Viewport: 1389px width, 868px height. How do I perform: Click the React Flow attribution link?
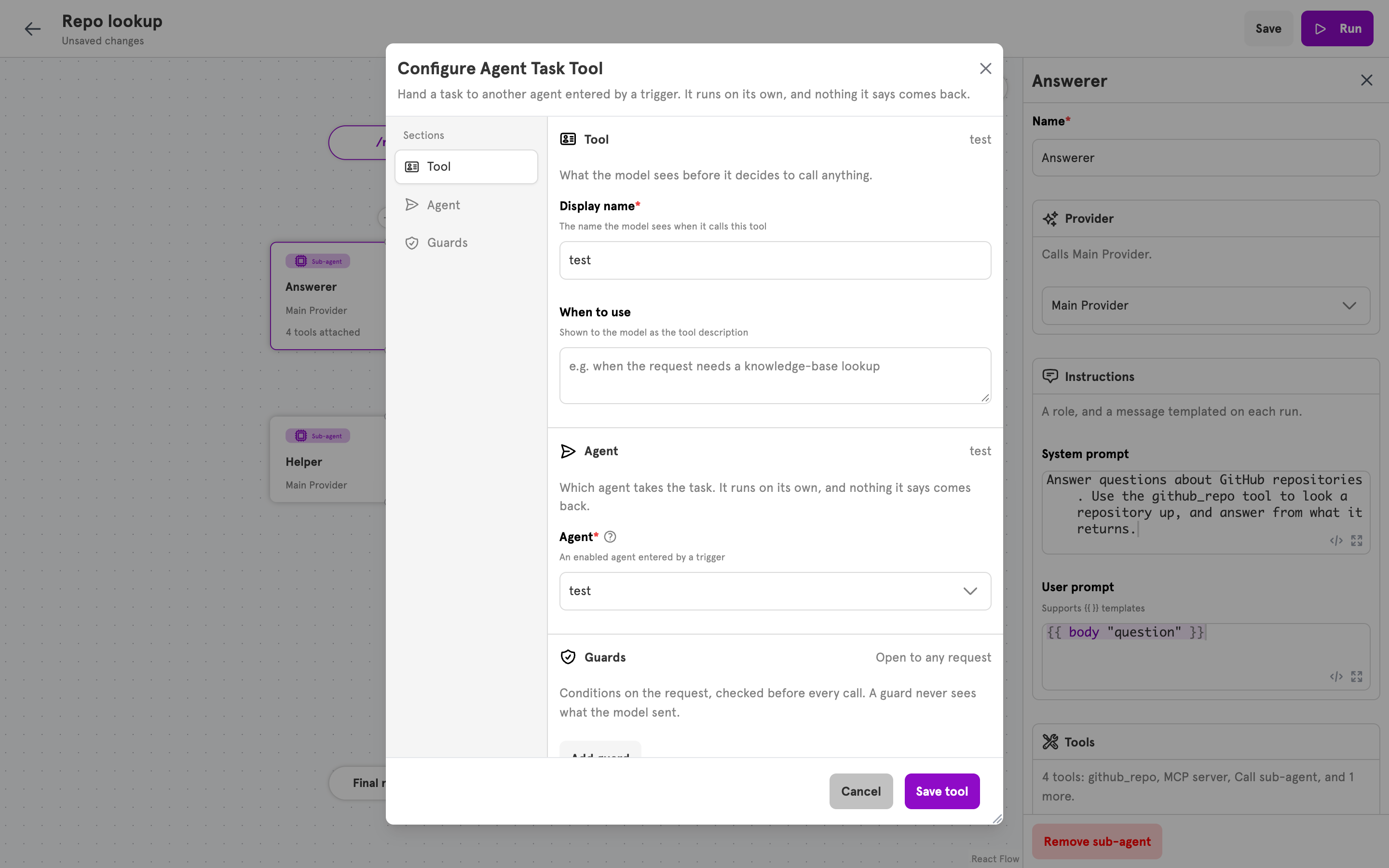pos(994,859)
